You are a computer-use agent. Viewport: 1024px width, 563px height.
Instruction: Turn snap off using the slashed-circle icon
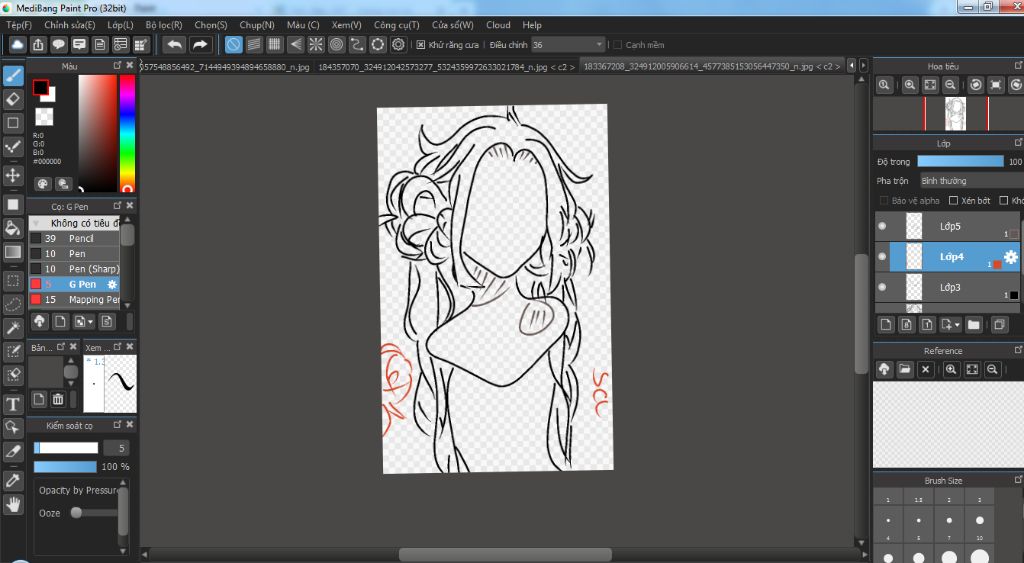(x=233, y=44)
